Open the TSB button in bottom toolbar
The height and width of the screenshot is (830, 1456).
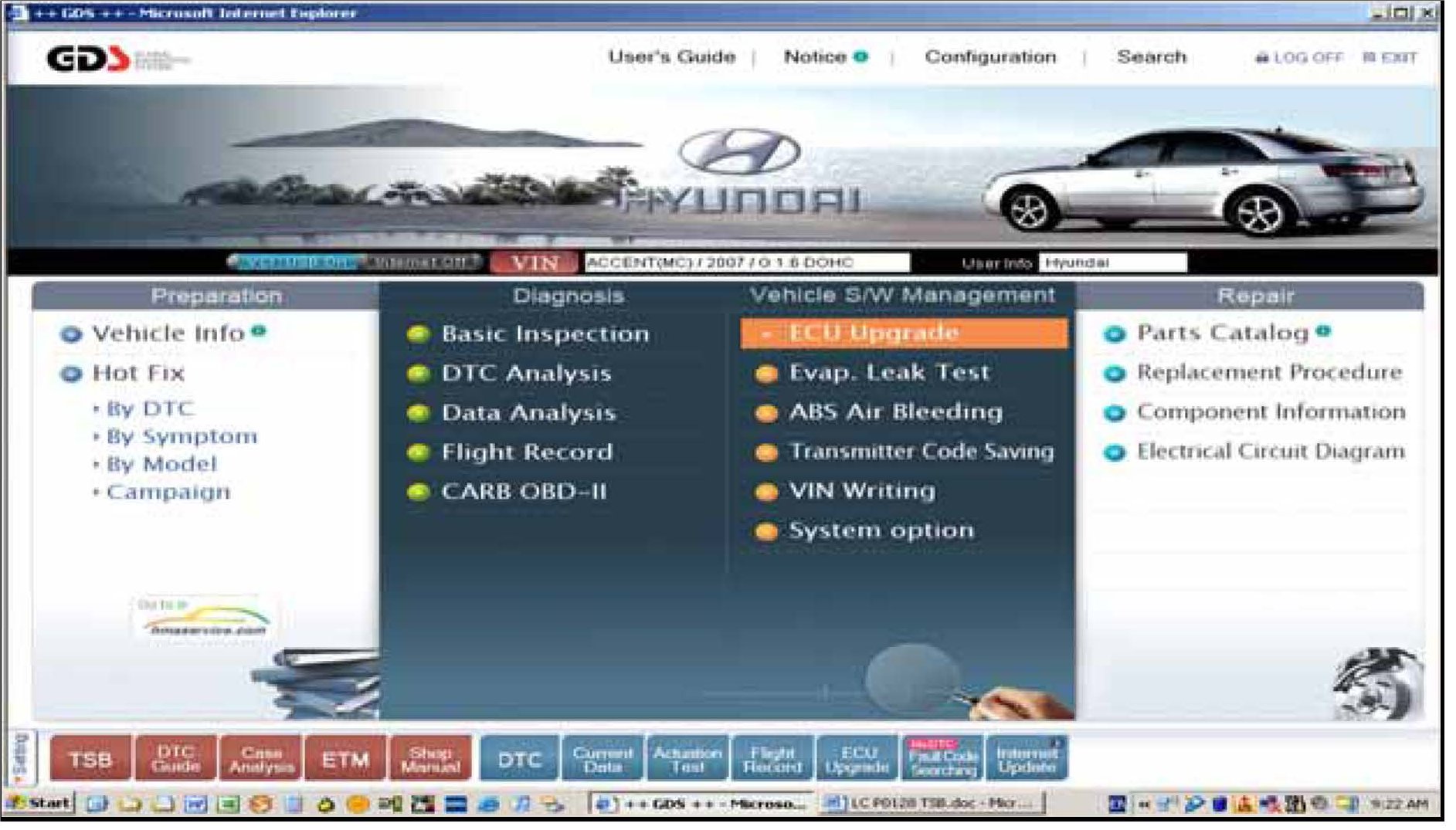pos(90,759)
